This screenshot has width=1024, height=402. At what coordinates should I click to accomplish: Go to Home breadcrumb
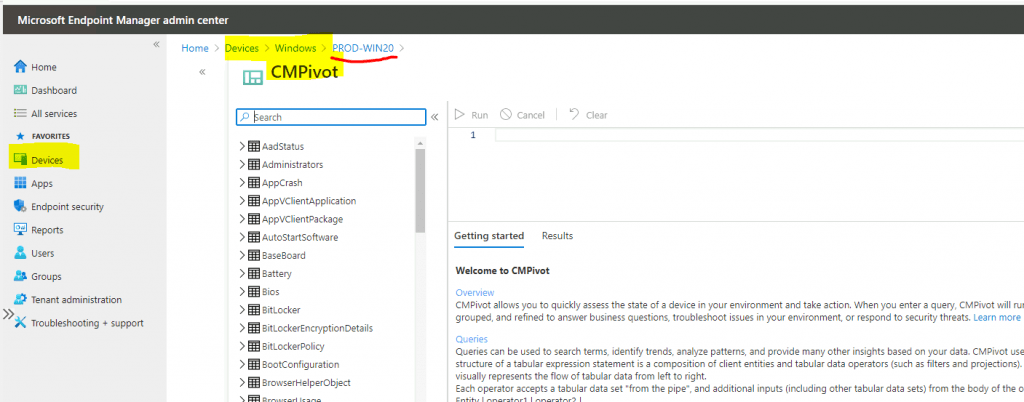[x=195, y=48]
